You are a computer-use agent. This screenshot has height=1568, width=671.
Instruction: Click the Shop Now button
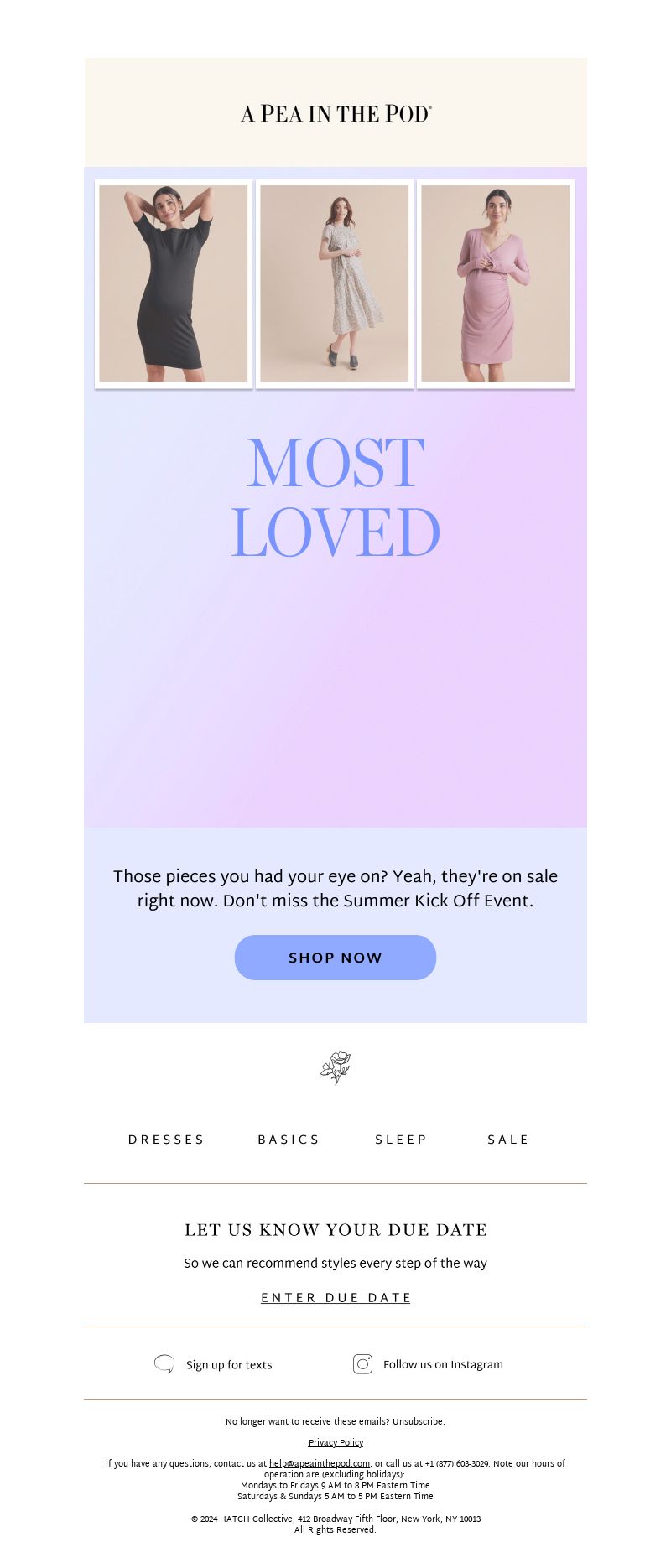(x=335, y=958)
